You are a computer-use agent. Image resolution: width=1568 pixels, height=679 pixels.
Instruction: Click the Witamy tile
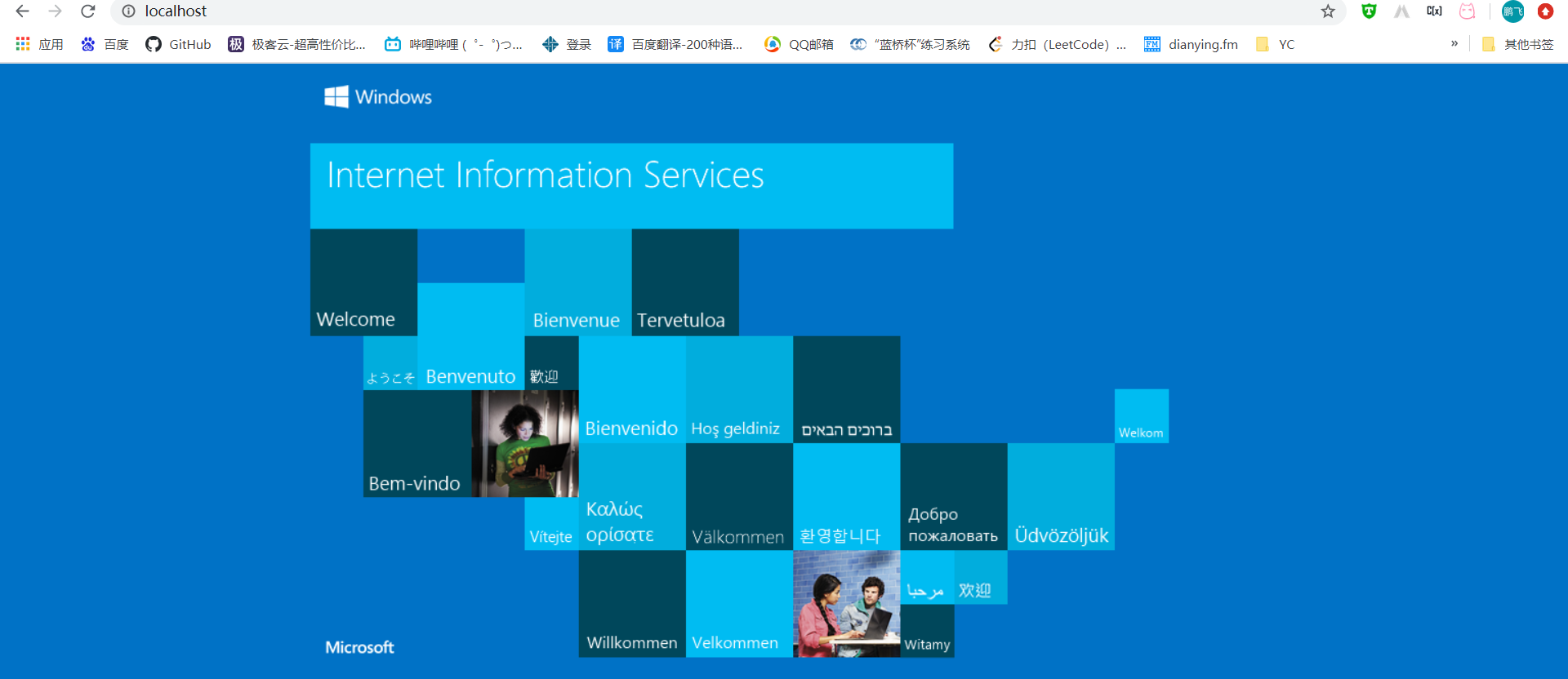[x=927, y=631]
